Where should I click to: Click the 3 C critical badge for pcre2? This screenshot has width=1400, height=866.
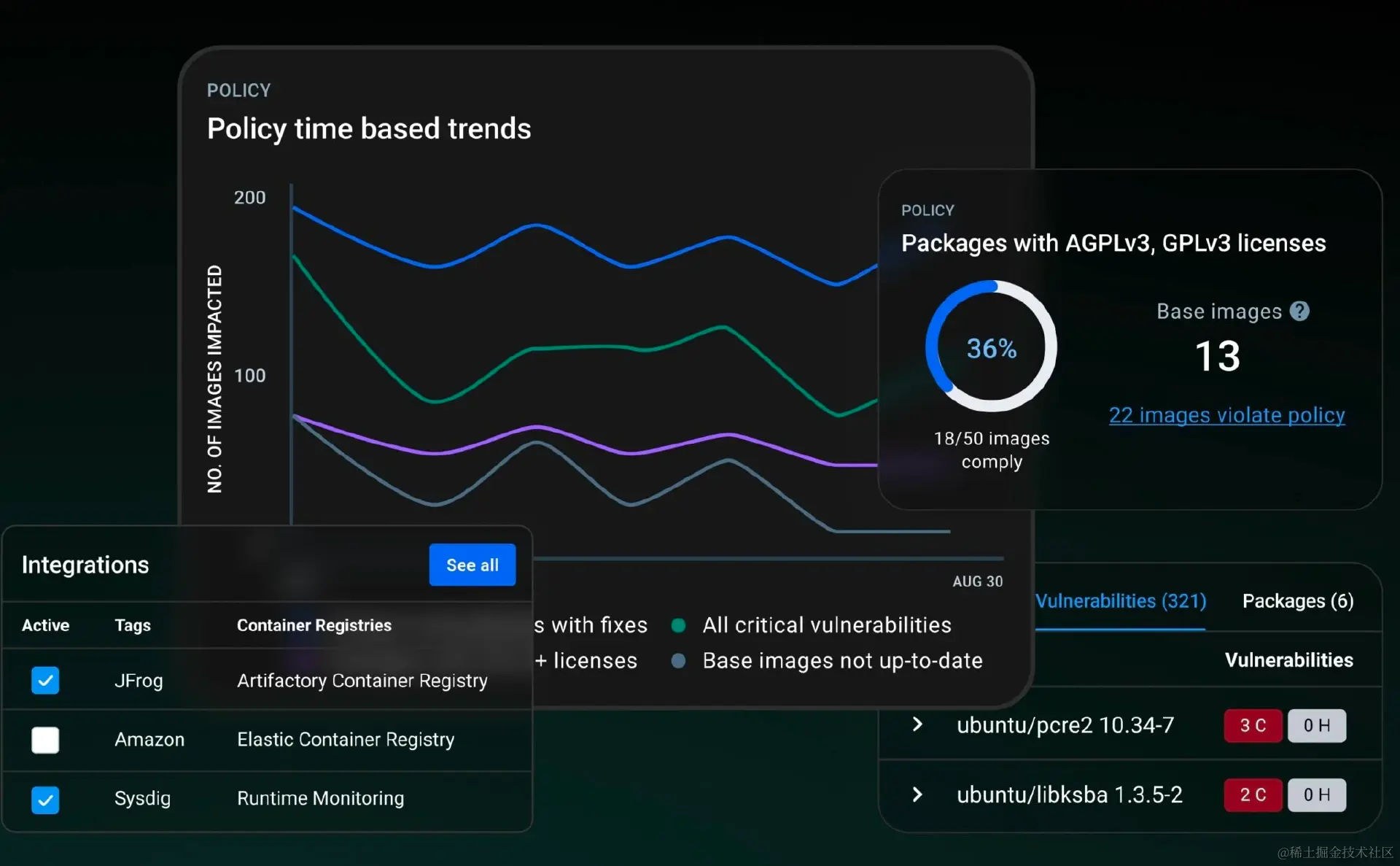1253,725
